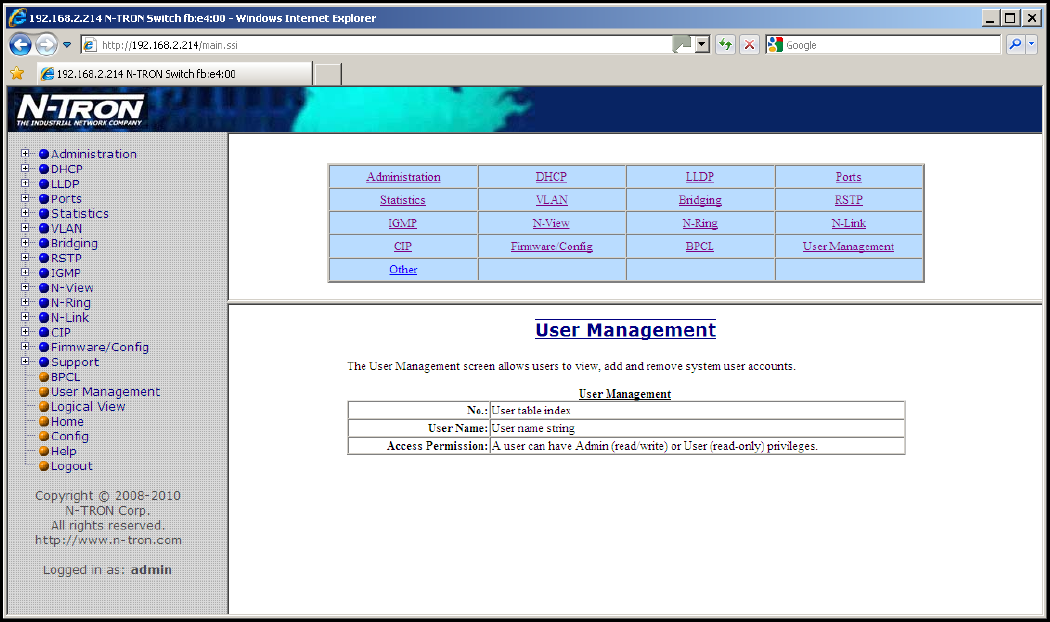
Task: Click the N-View link in the table
Action: tap(551, 223)
